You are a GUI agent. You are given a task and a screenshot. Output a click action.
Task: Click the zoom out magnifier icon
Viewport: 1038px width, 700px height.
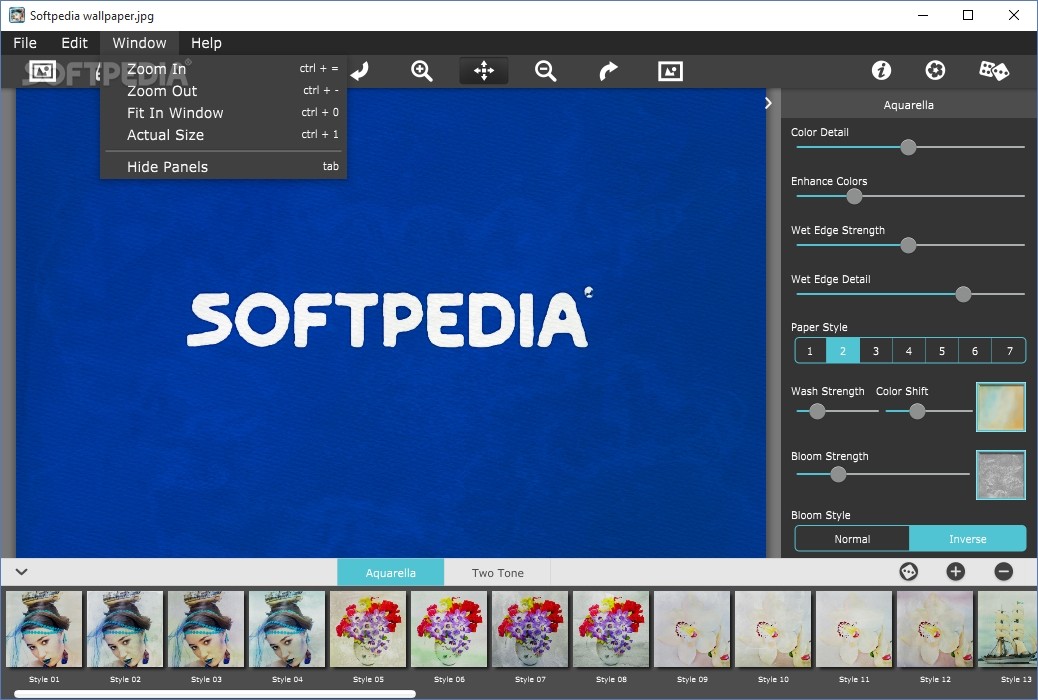(545, 71)
